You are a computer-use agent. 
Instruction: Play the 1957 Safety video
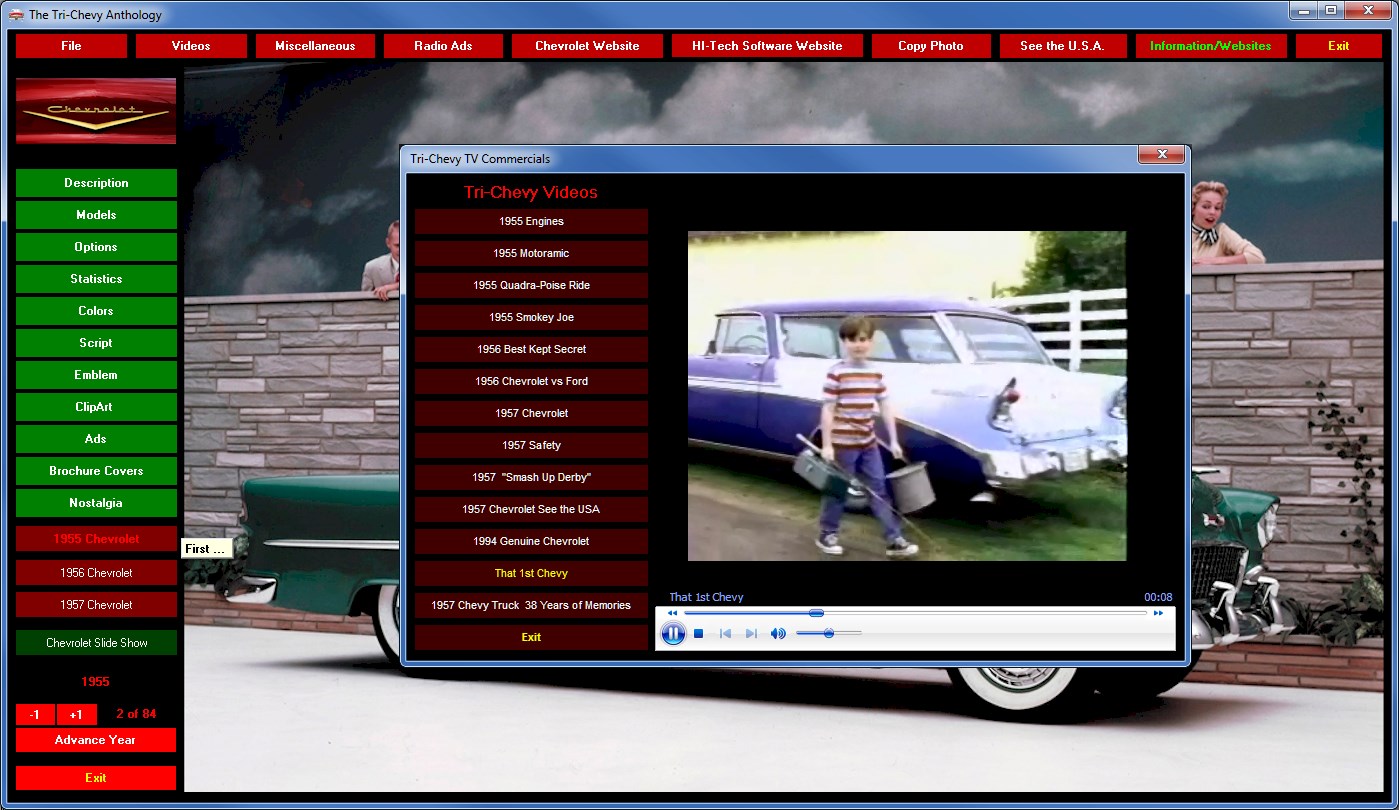tap(531, 446)
